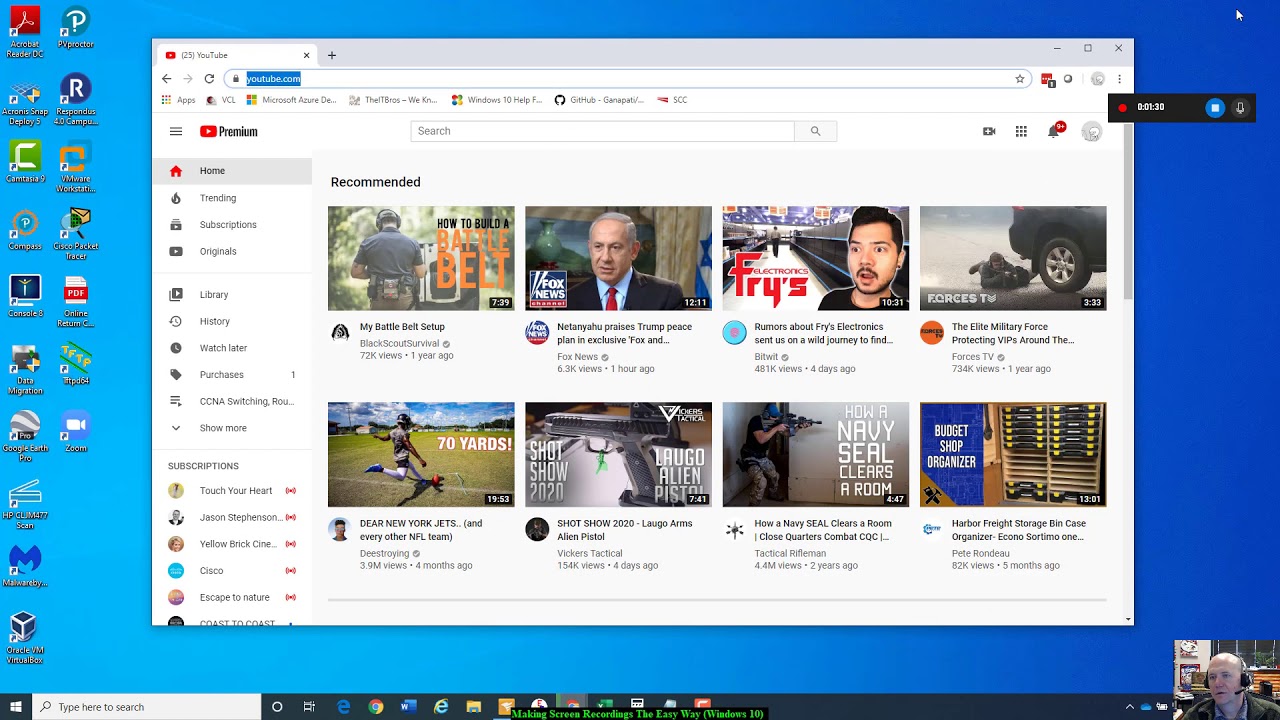Open Zoom desktop shortcut
1280x720 pixels.
(75, 432)
